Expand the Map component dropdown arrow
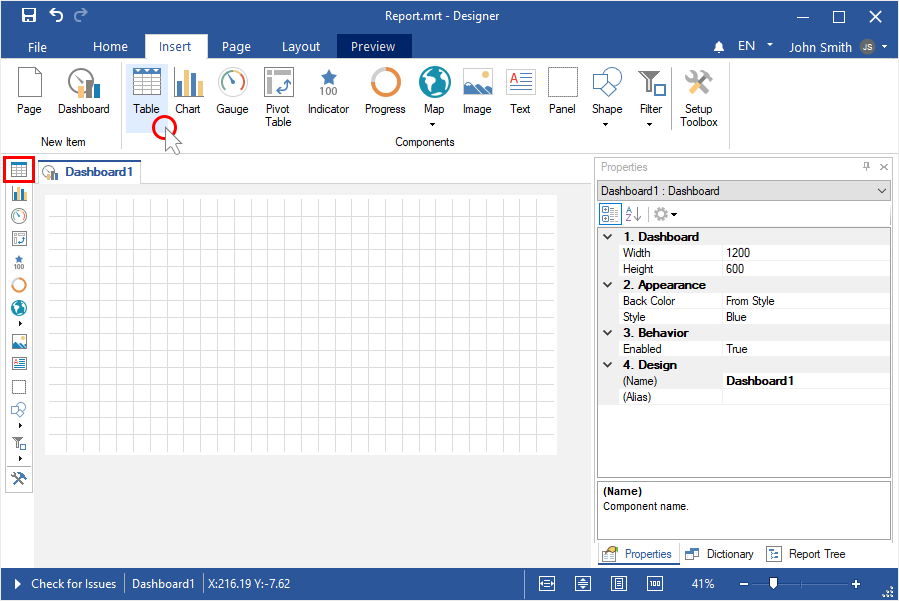899x601 pixels. point(434,125)
